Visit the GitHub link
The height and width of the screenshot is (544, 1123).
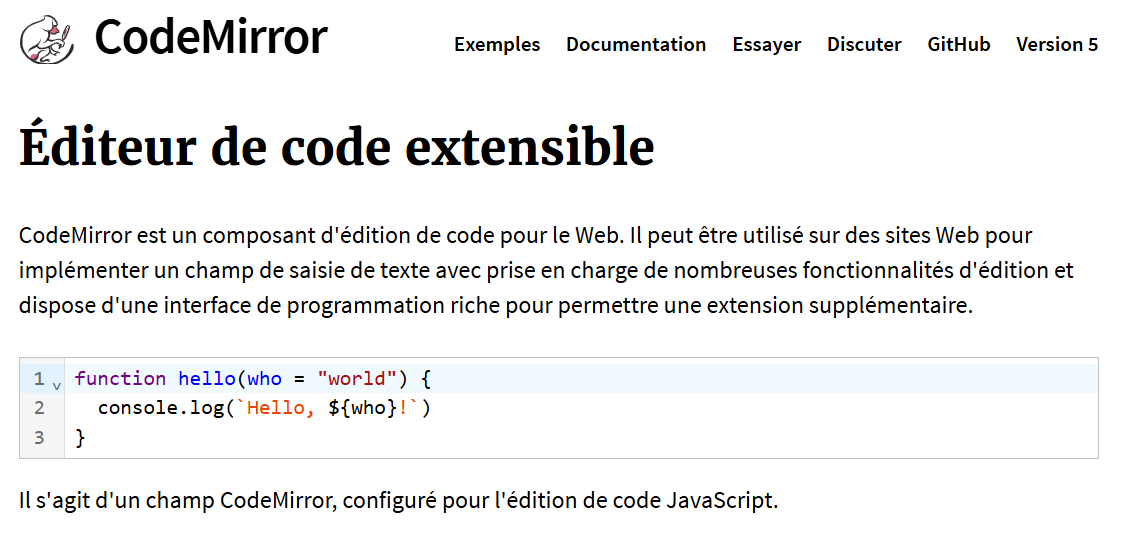958,44
